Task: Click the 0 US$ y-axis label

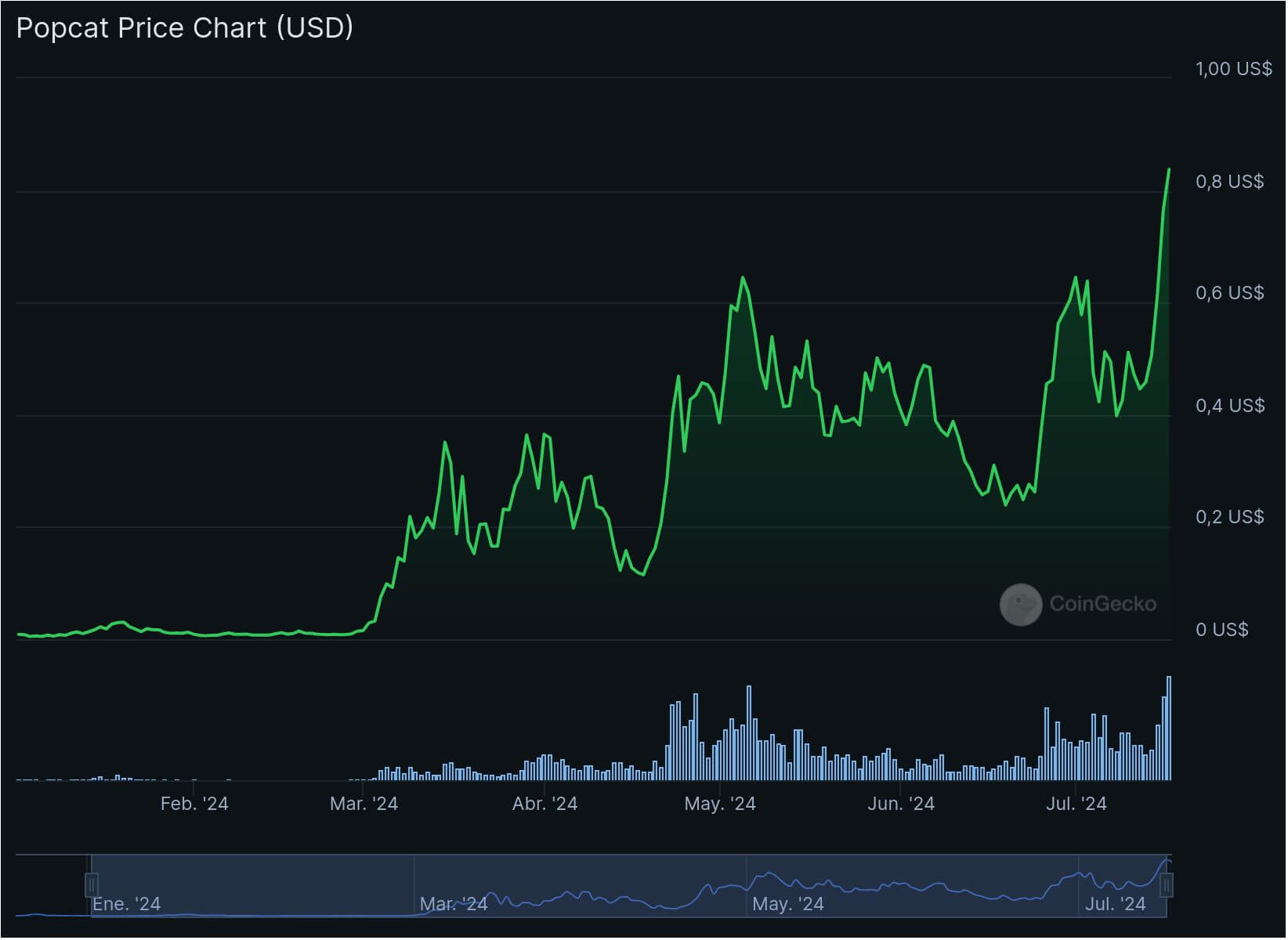Action: click(1222, 630)
